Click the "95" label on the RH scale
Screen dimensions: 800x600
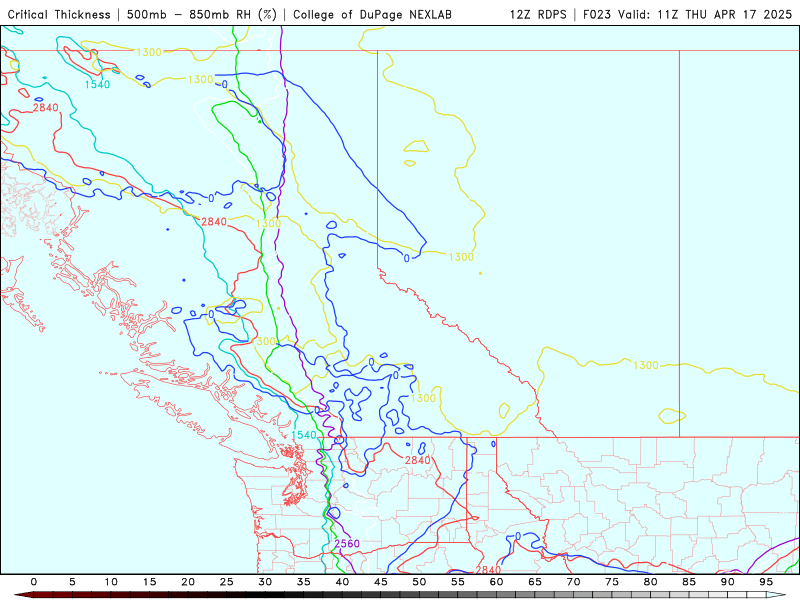point(766,582)
